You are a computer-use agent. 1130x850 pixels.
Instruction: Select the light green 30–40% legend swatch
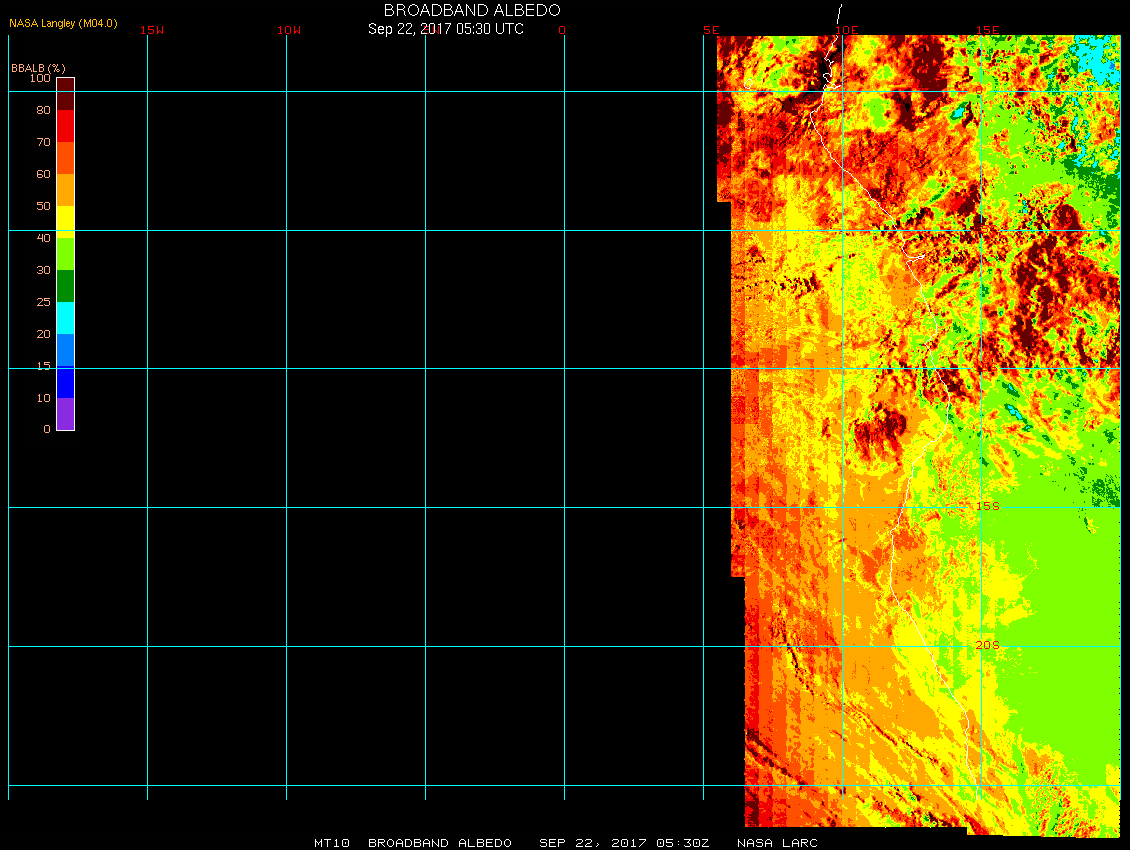tap(65, 254)
